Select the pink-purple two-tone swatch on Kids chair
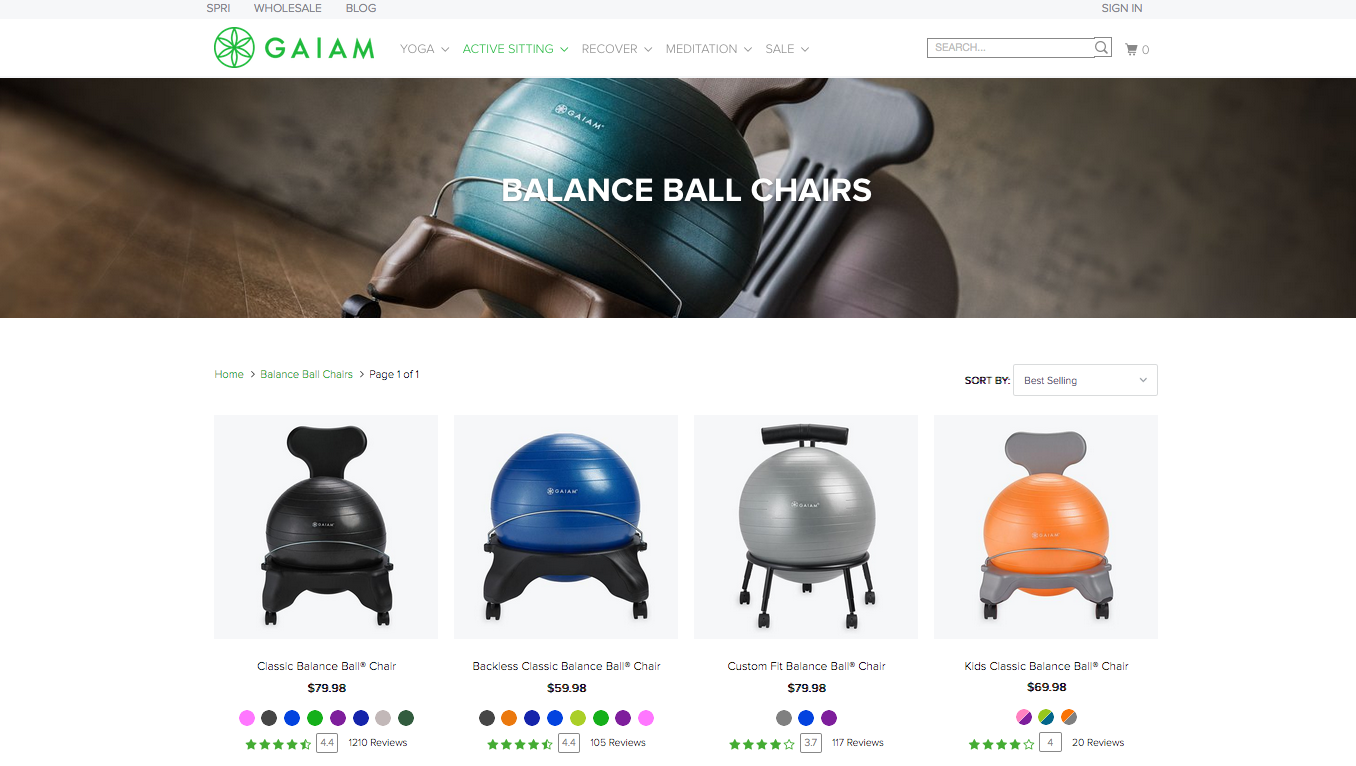 [x=1023, y=717]
